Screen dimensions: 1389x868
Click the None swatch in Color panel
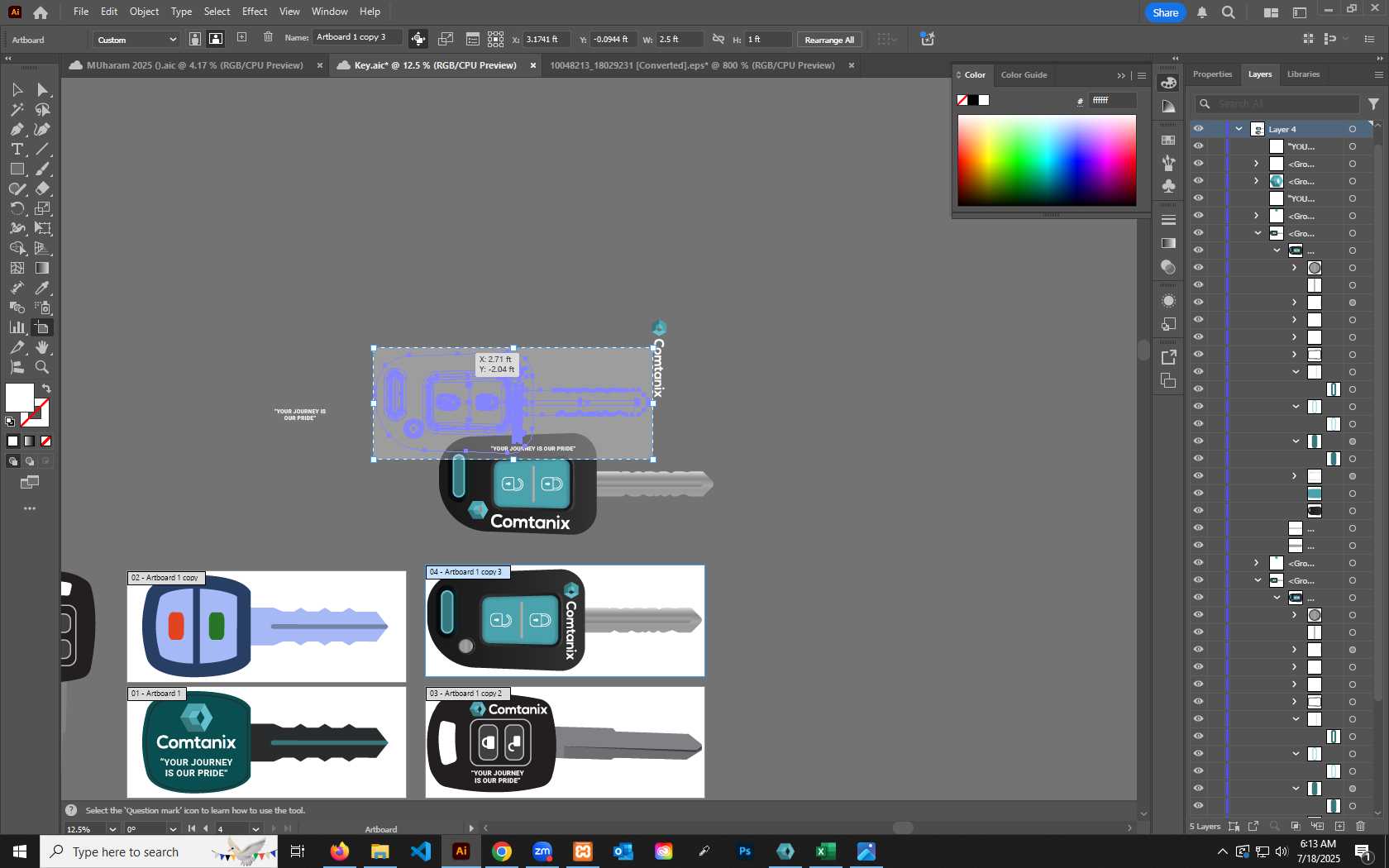coord(962,100)
